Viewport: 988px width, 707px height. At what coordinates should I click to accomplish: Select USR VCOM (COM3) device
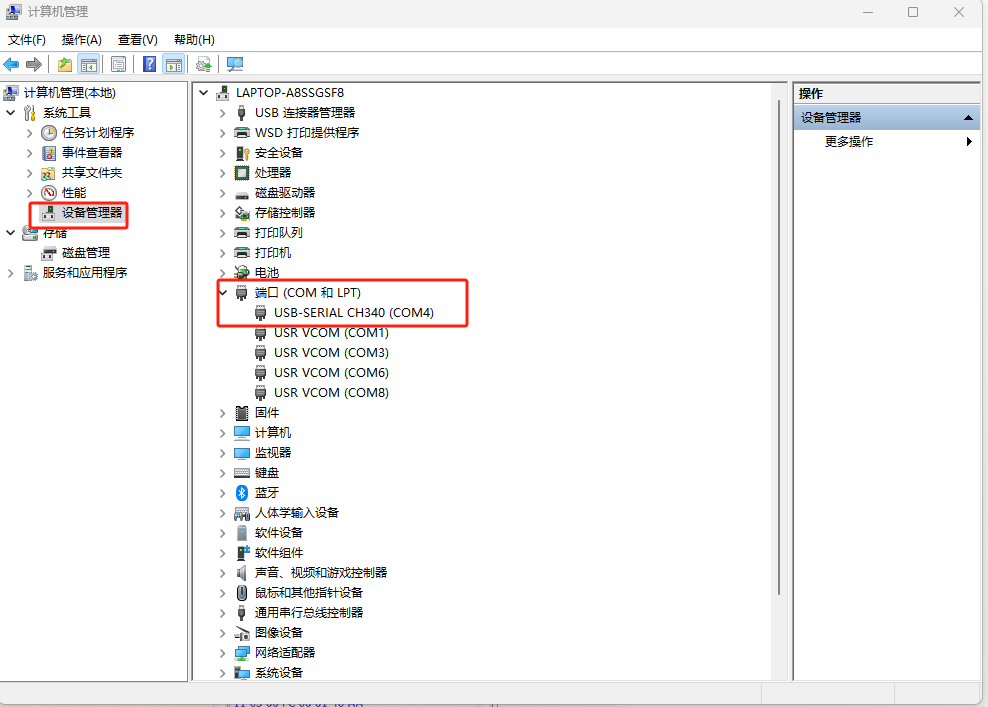pyautogui.click(x=331, y=353)
